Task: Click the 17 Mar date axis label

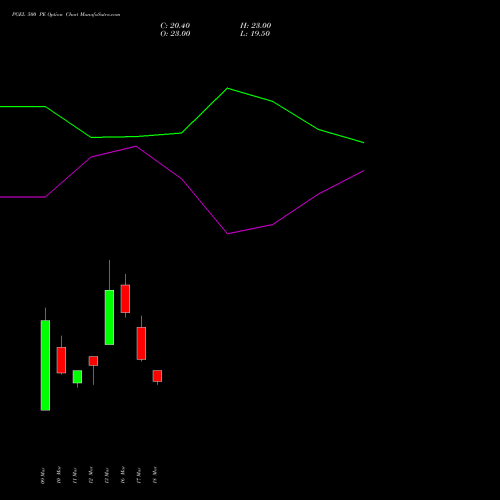Action: (x=139, y=475)
